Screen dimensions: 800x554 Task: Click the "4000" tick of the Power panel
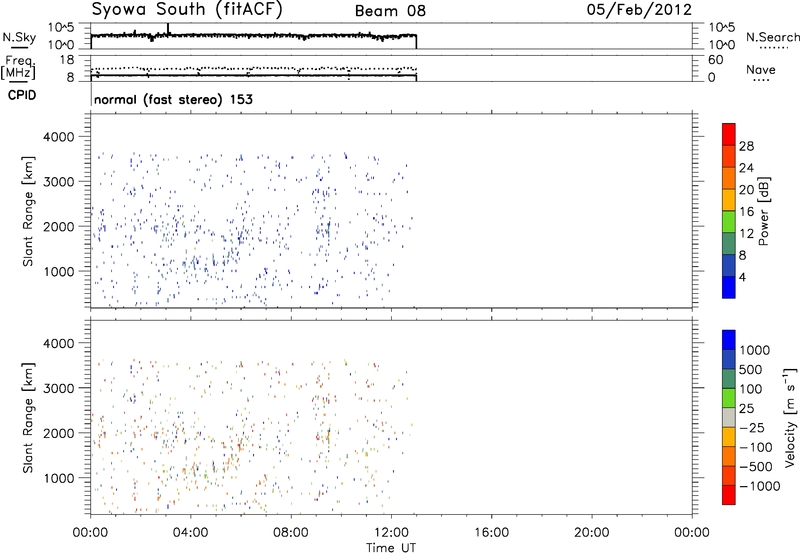coord(59,137)
